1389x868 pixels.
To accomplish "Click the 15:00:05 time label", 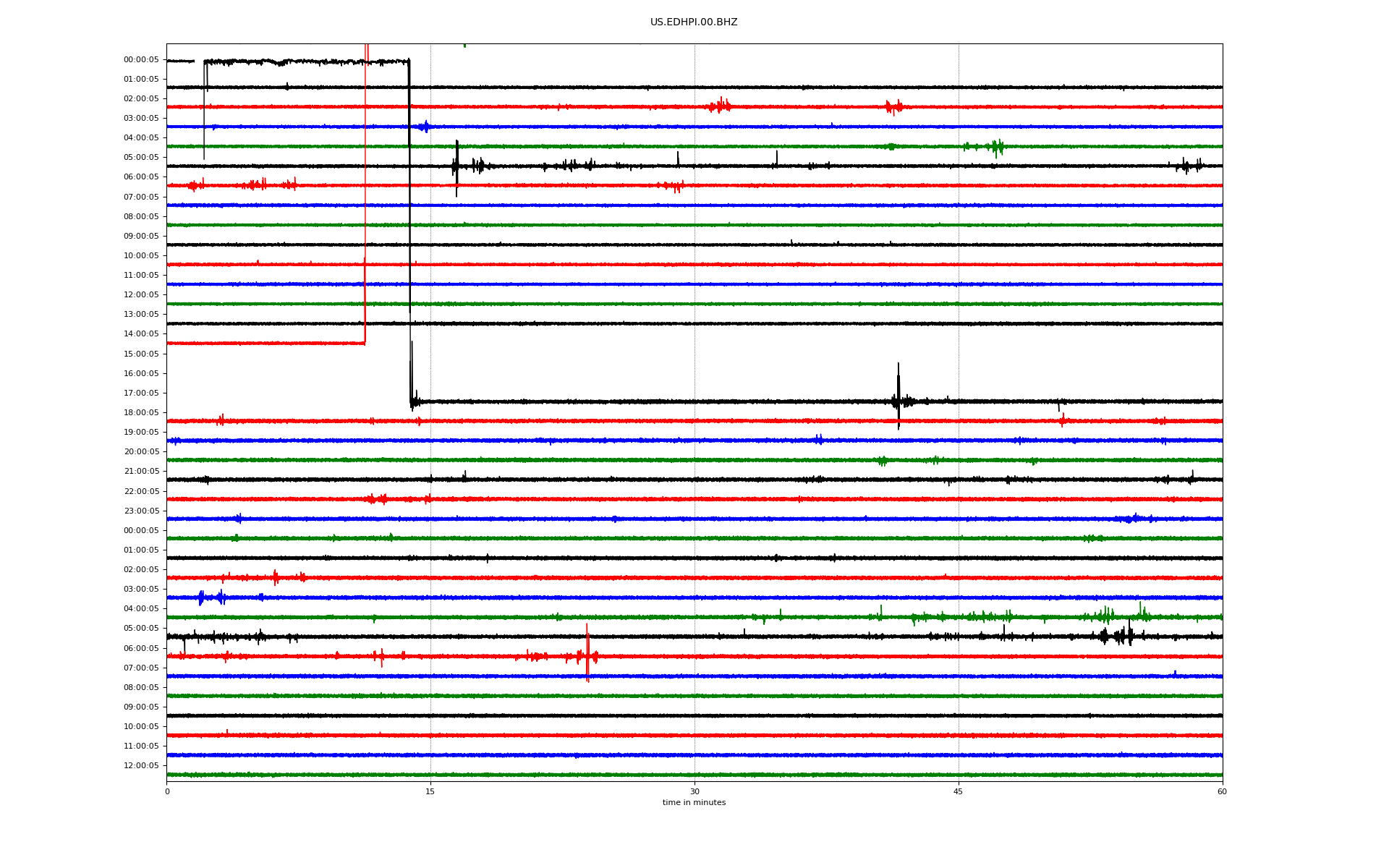I will [x=141, y=354].
